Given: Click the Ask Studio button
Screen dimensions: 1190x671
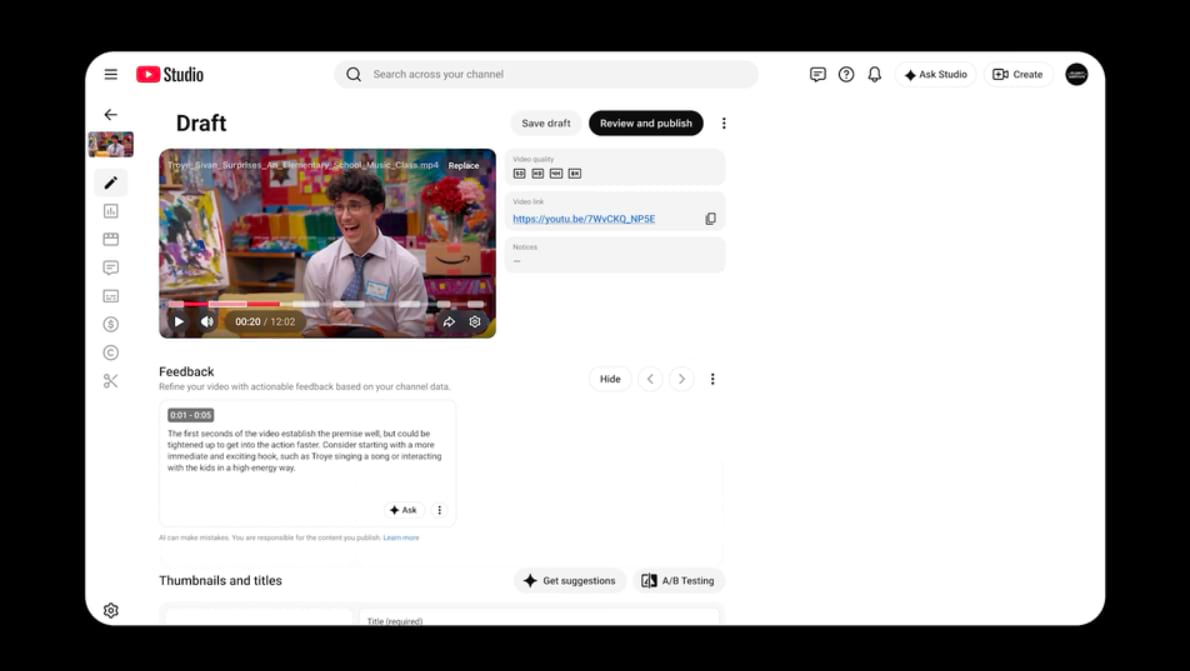Looking at the screenshot, I should point(936,74).
